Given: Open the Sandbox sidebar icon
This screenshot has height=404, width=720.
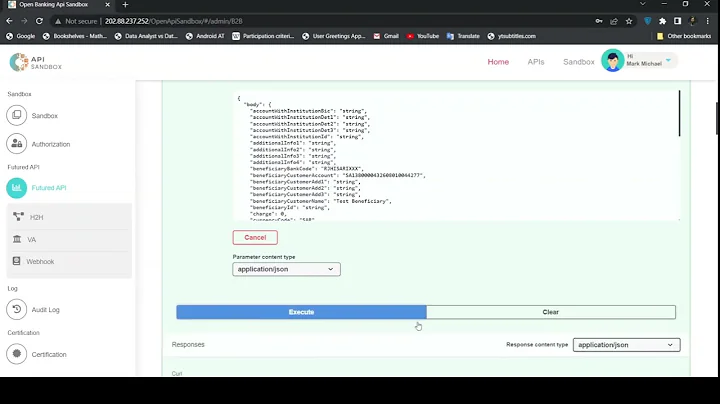Looking at the screenshot, I should 17,115.
